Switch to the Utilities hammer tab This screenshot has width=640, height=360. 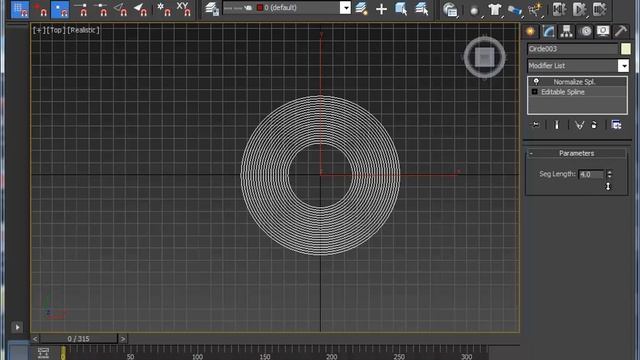(x=621, y=31)
